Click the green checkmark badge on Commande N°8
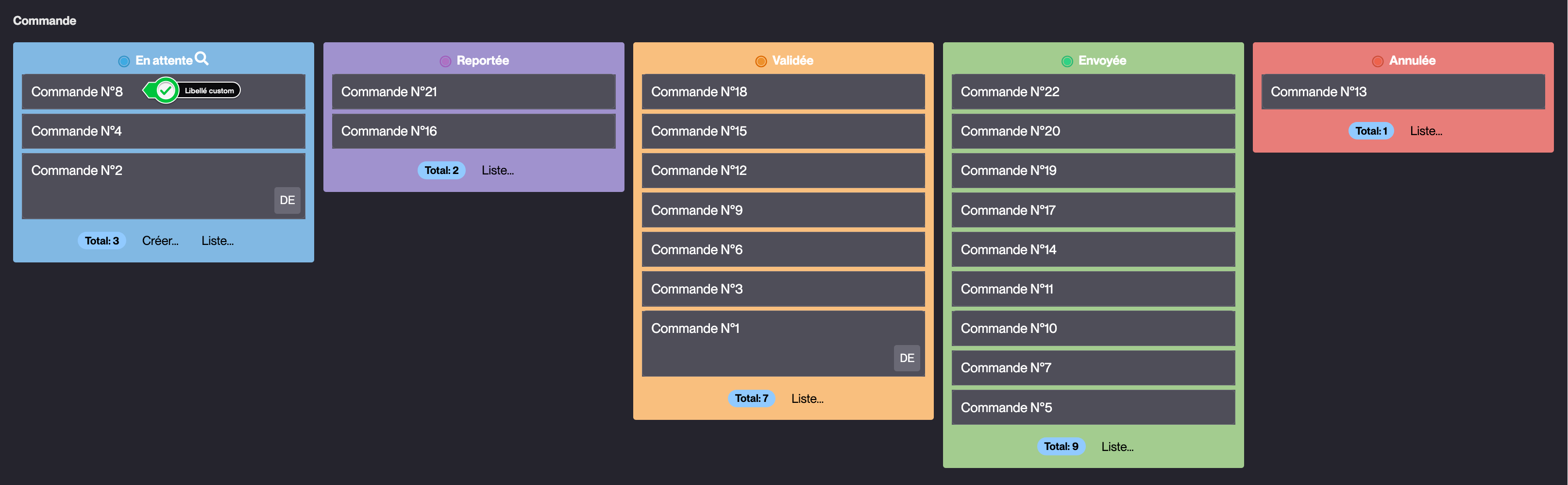 click(x=165, y=91)
